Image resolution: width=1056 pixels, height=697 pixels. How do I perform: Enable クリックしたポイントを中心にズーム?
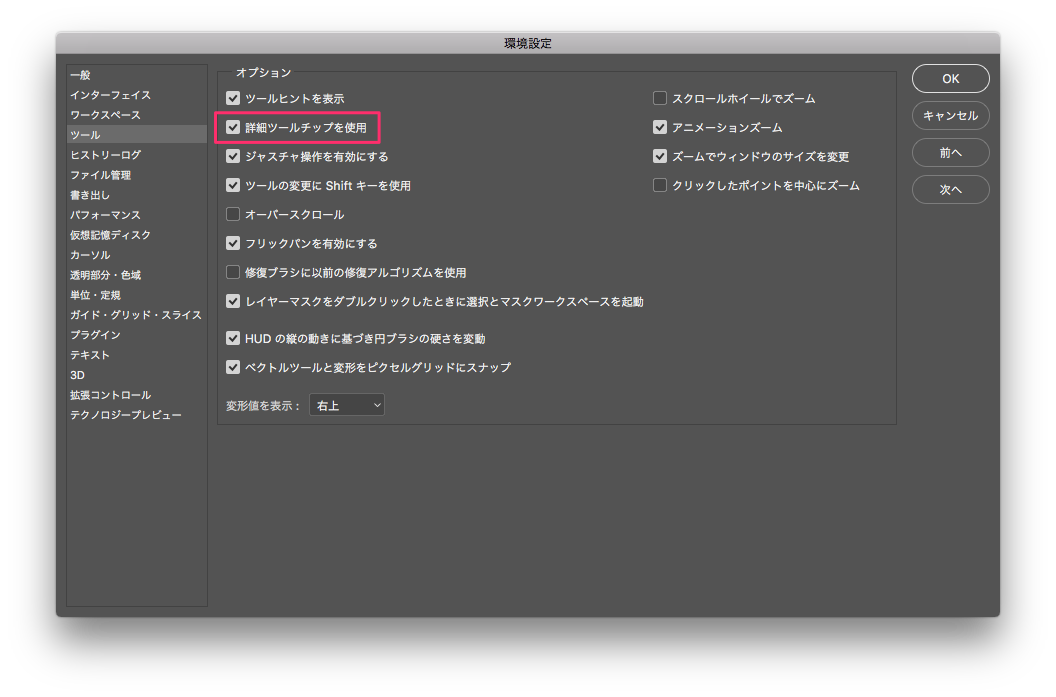[x=660, y=185]
